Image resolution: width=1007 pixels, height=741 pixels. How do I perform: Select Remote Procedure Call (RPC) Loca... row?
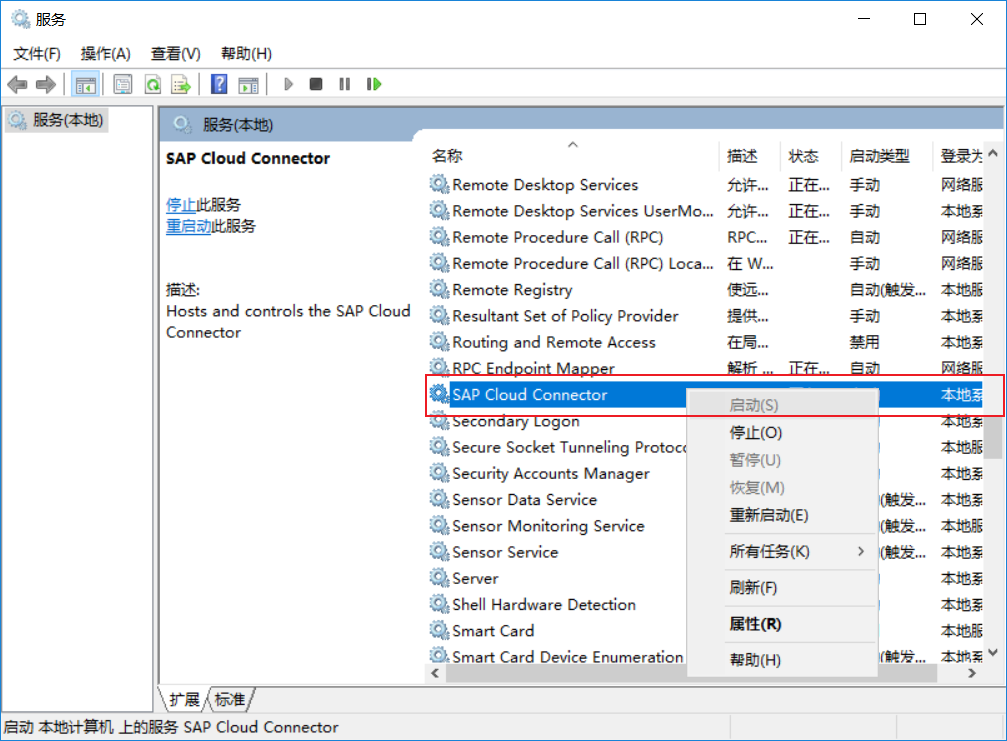pyautogui.click(x=705, y=264)
